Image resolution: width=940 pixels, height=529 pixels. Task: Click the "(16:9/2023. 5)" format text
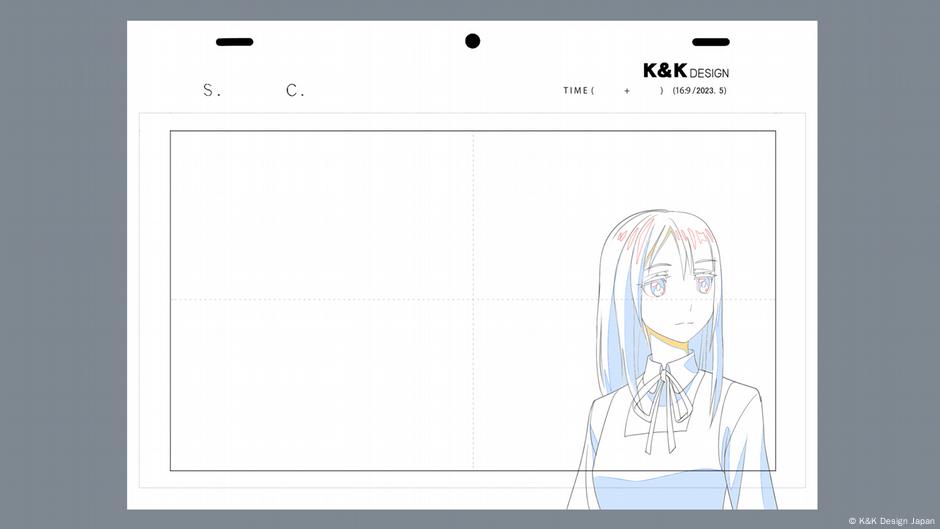point(699,91)
